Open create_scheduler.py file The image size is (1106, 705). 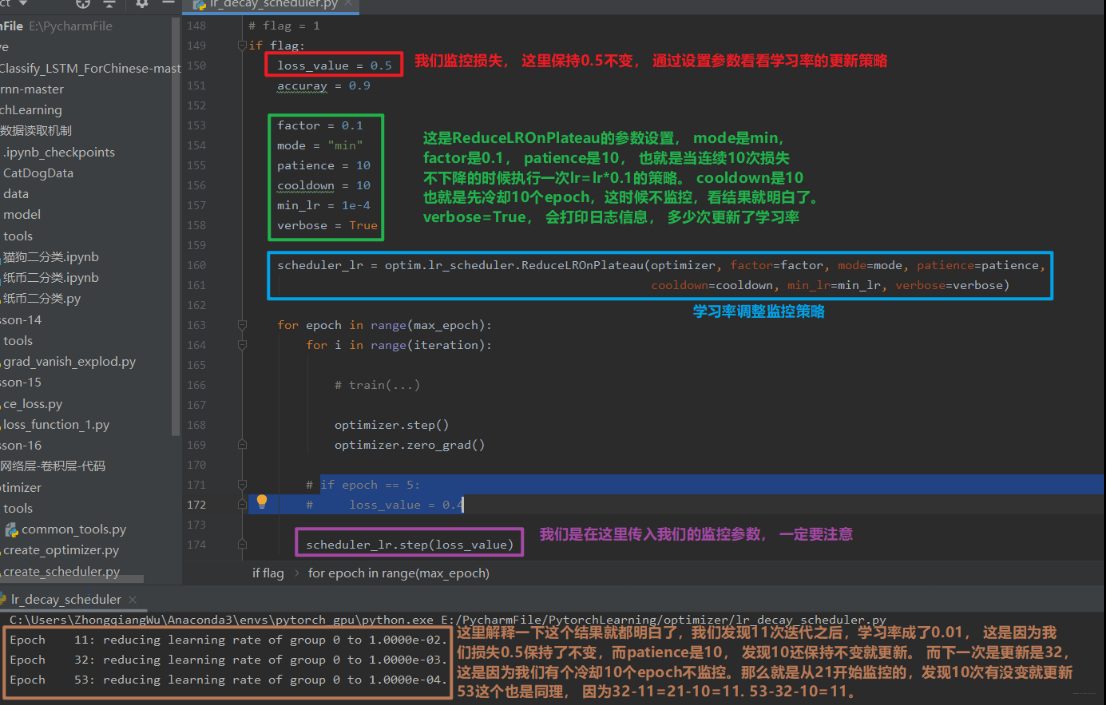[61, 571]
